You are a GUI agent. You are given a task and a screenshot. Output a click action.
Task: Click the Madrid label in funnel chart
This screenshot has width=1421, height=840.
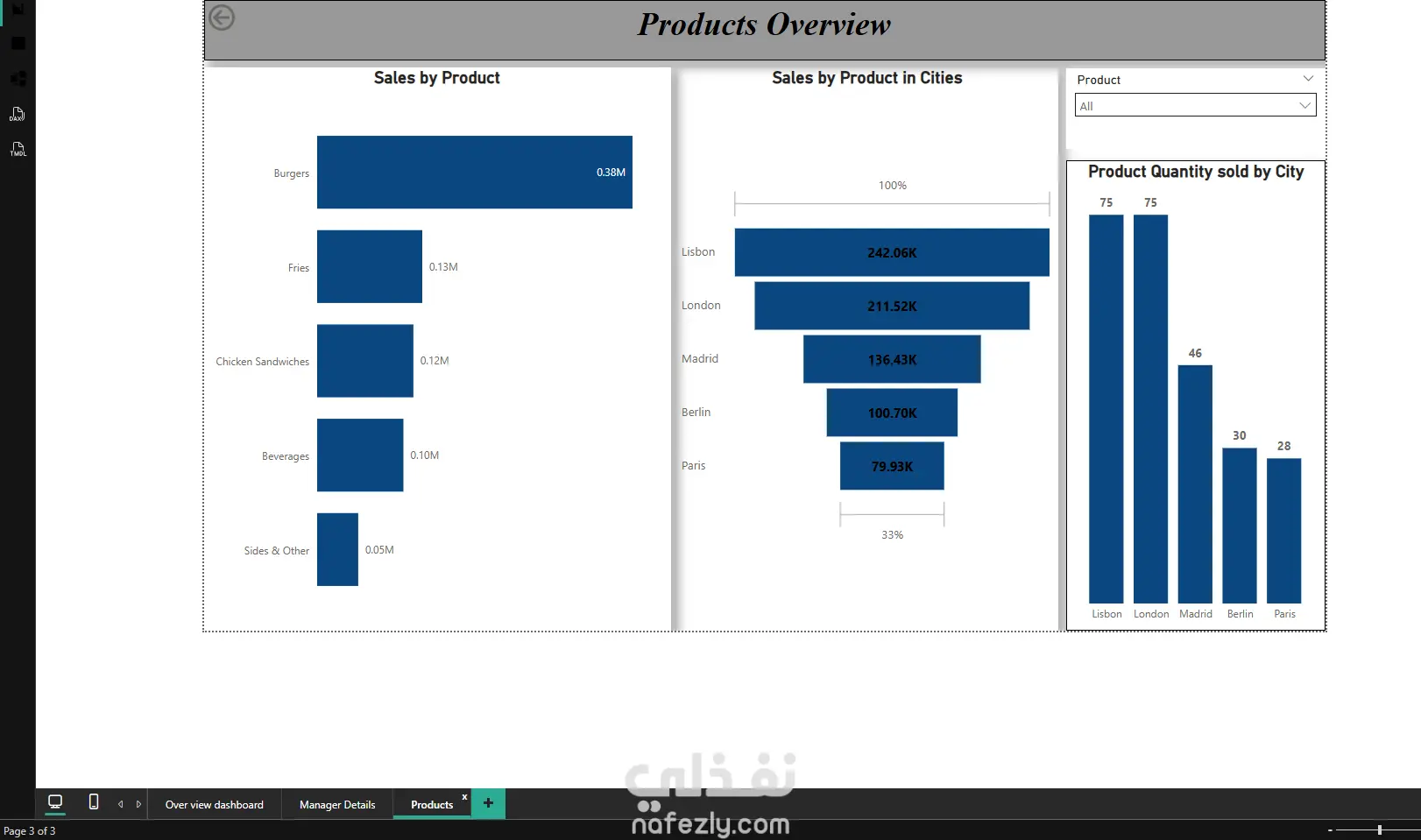pyautogui.click(x=700, y=359)
